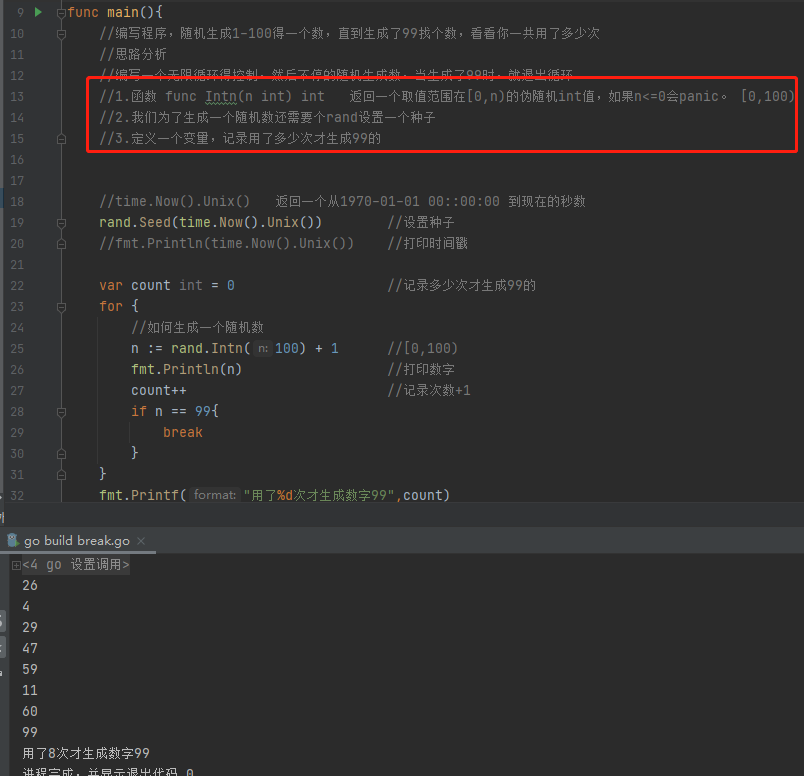Click console output value 59

[30, 669]
